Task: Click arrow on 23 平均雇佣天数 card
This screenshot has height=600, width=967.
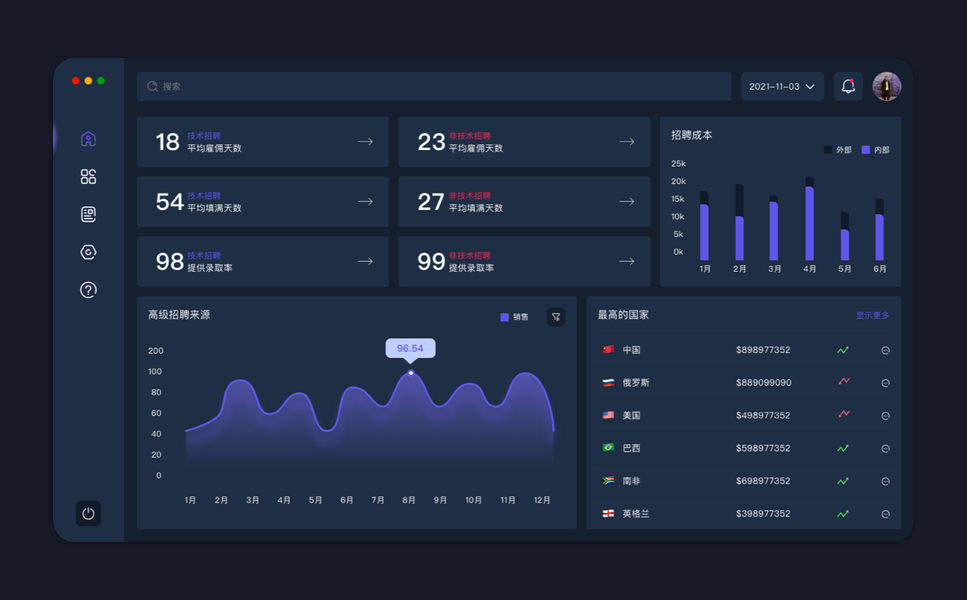Action: tap(627, 142)
